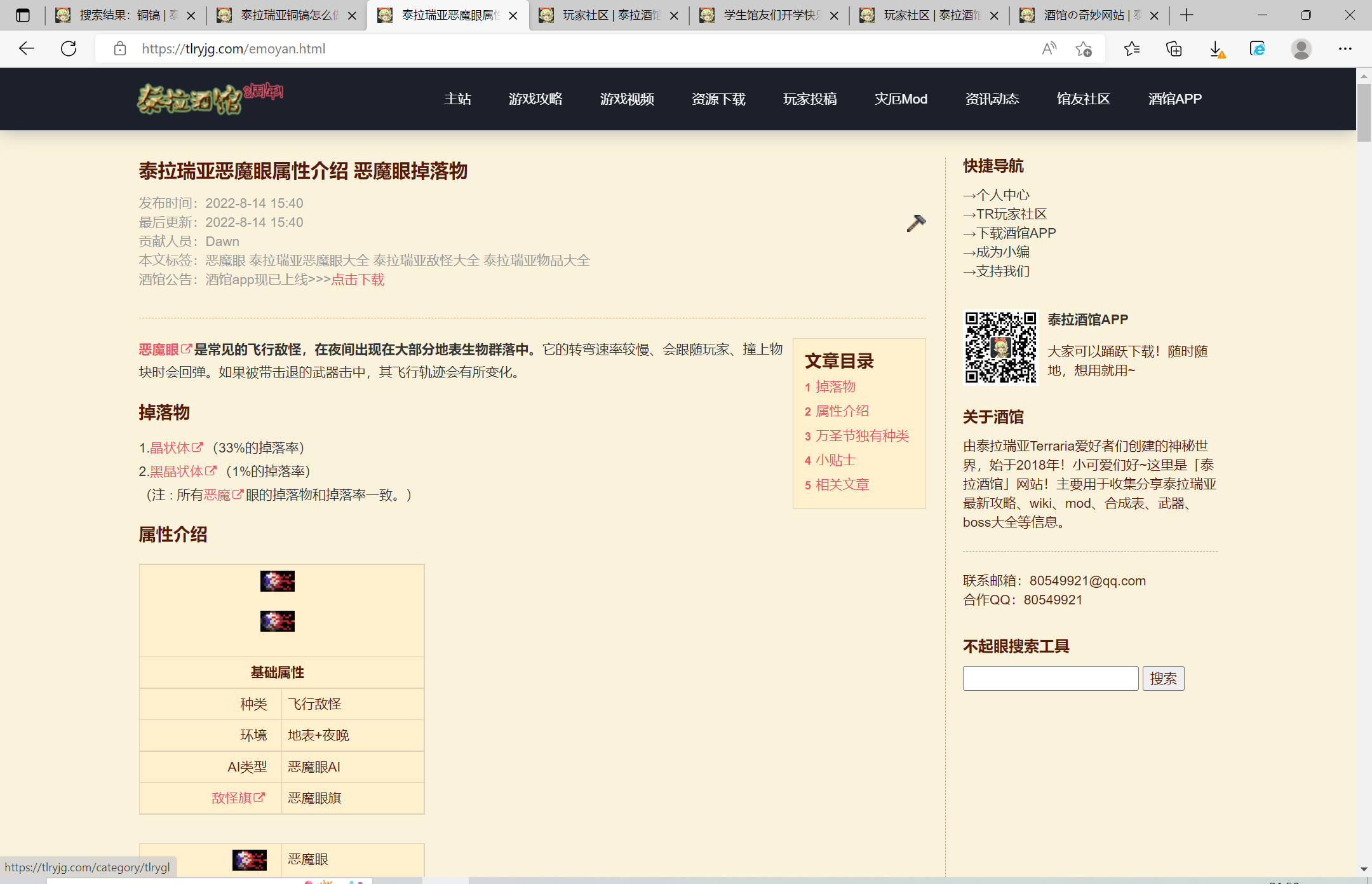Screen dimensions: 1372x884
Task: Close the 泰拉瑞亚铜镐怎么 tab
Action: (352, 15)
